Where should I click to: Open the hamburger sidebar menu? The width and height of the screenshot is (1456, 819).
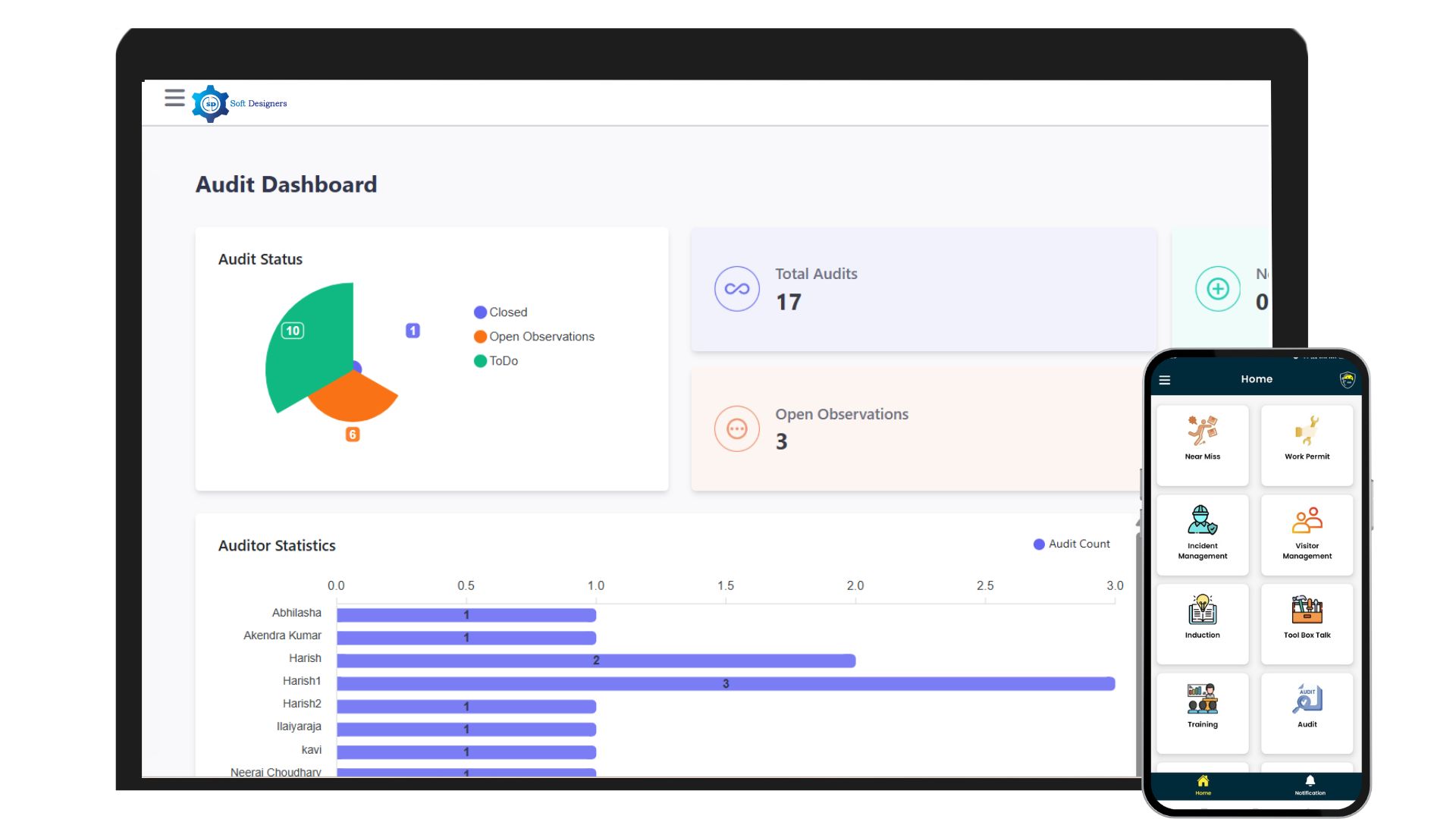[174, 98]
